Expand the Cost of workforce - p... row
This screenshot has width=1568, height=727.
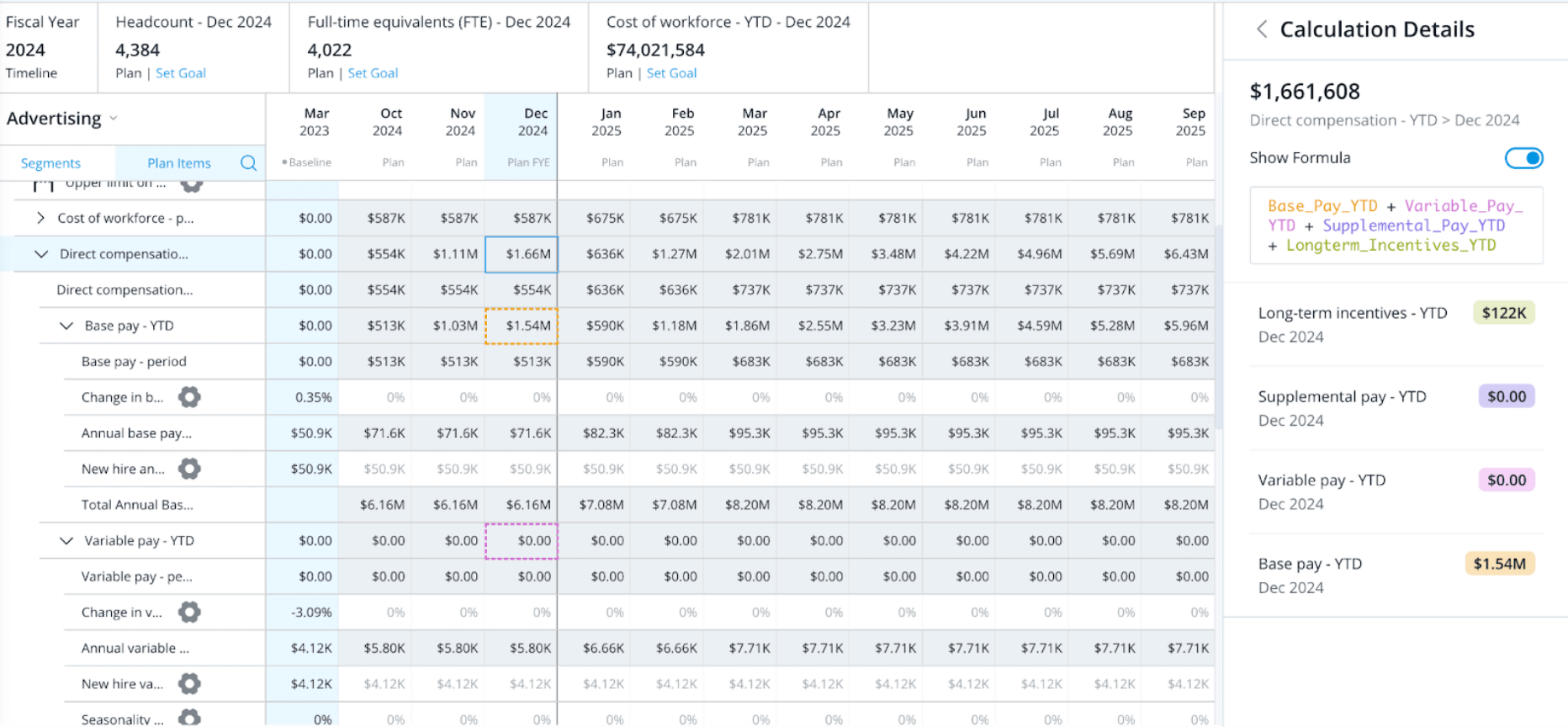[40, 218]
